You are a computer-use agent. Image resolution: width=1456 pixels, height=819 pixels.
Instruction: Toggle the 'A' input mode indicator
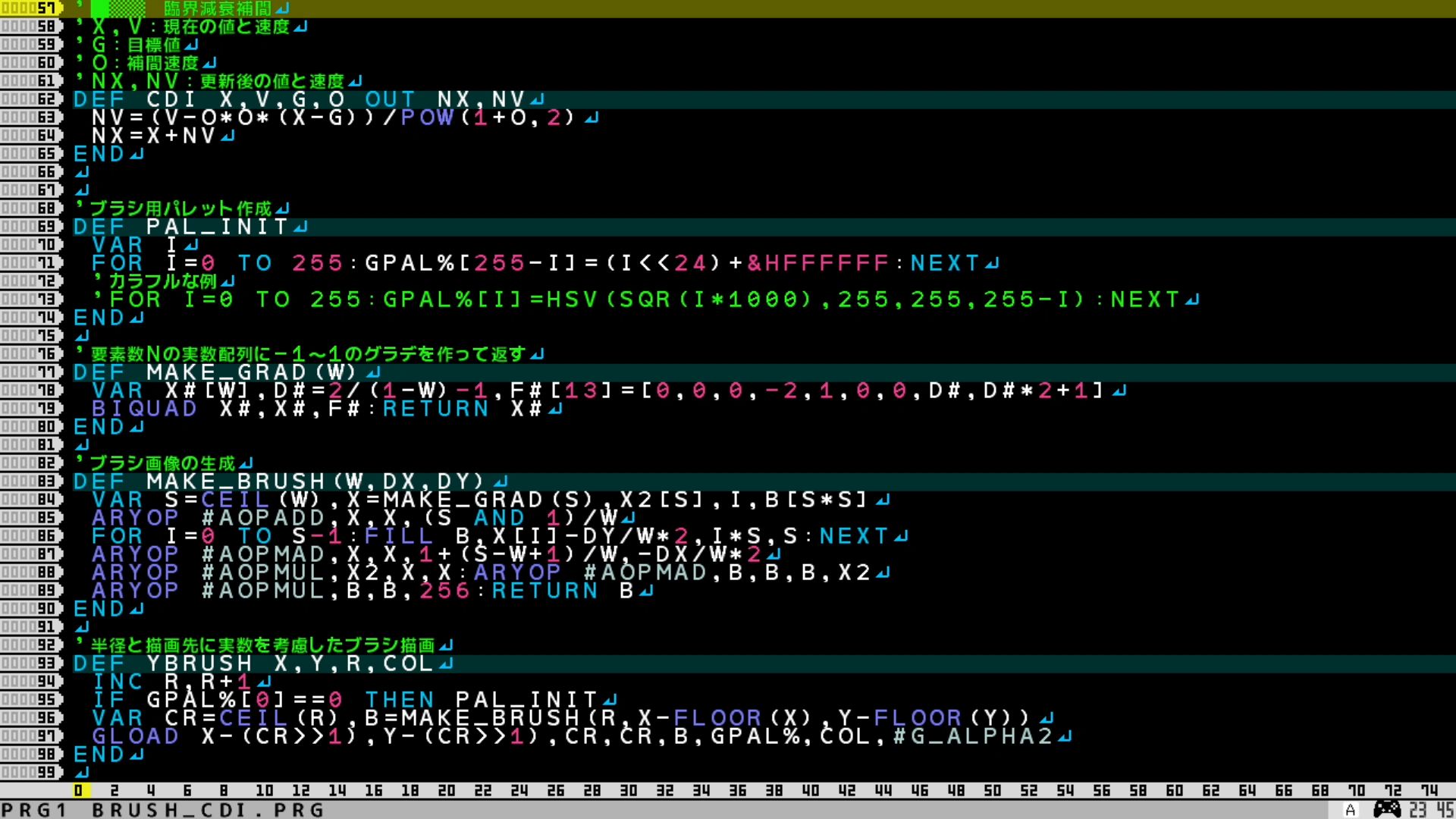pos(1351,810)
